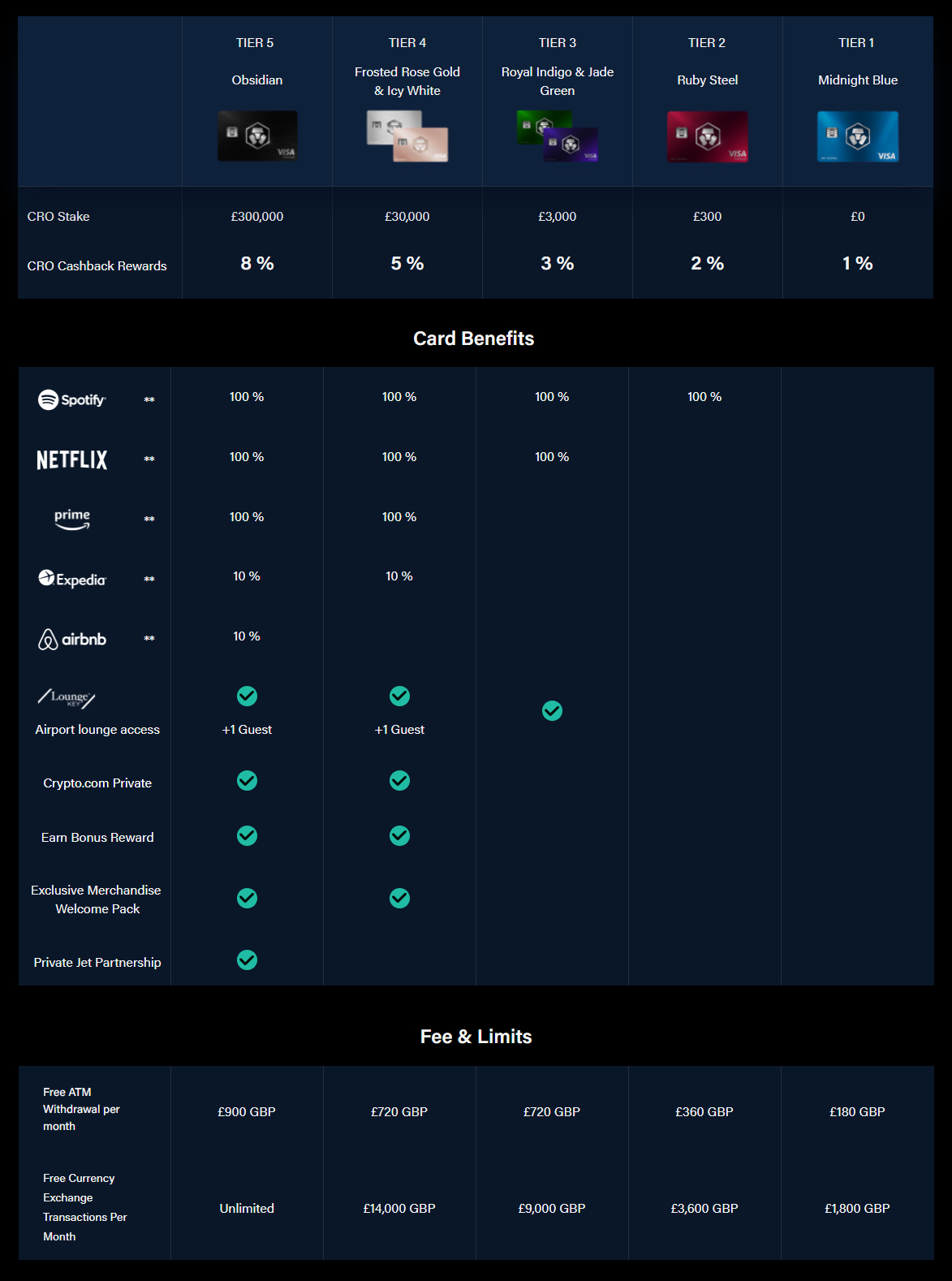Viewport: 952px width, 1281px height.
Task: Click the Unlimited currency exchange value
Action: [x=247, y=1209]
